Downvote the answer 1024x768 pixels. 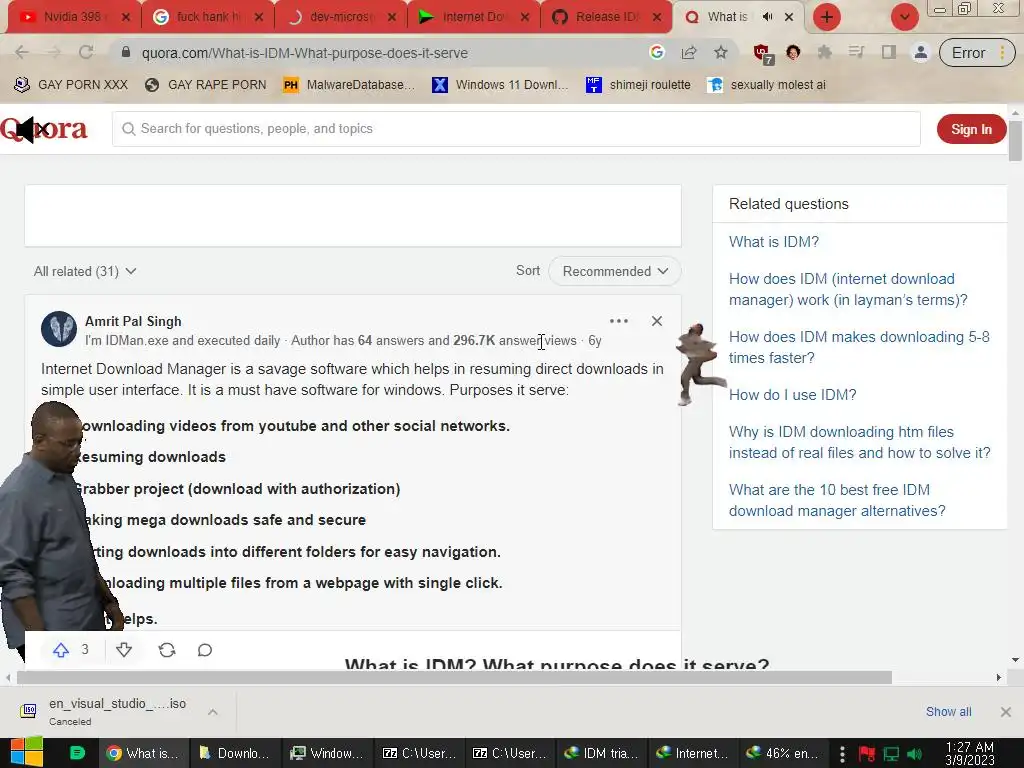coord(124,650)
